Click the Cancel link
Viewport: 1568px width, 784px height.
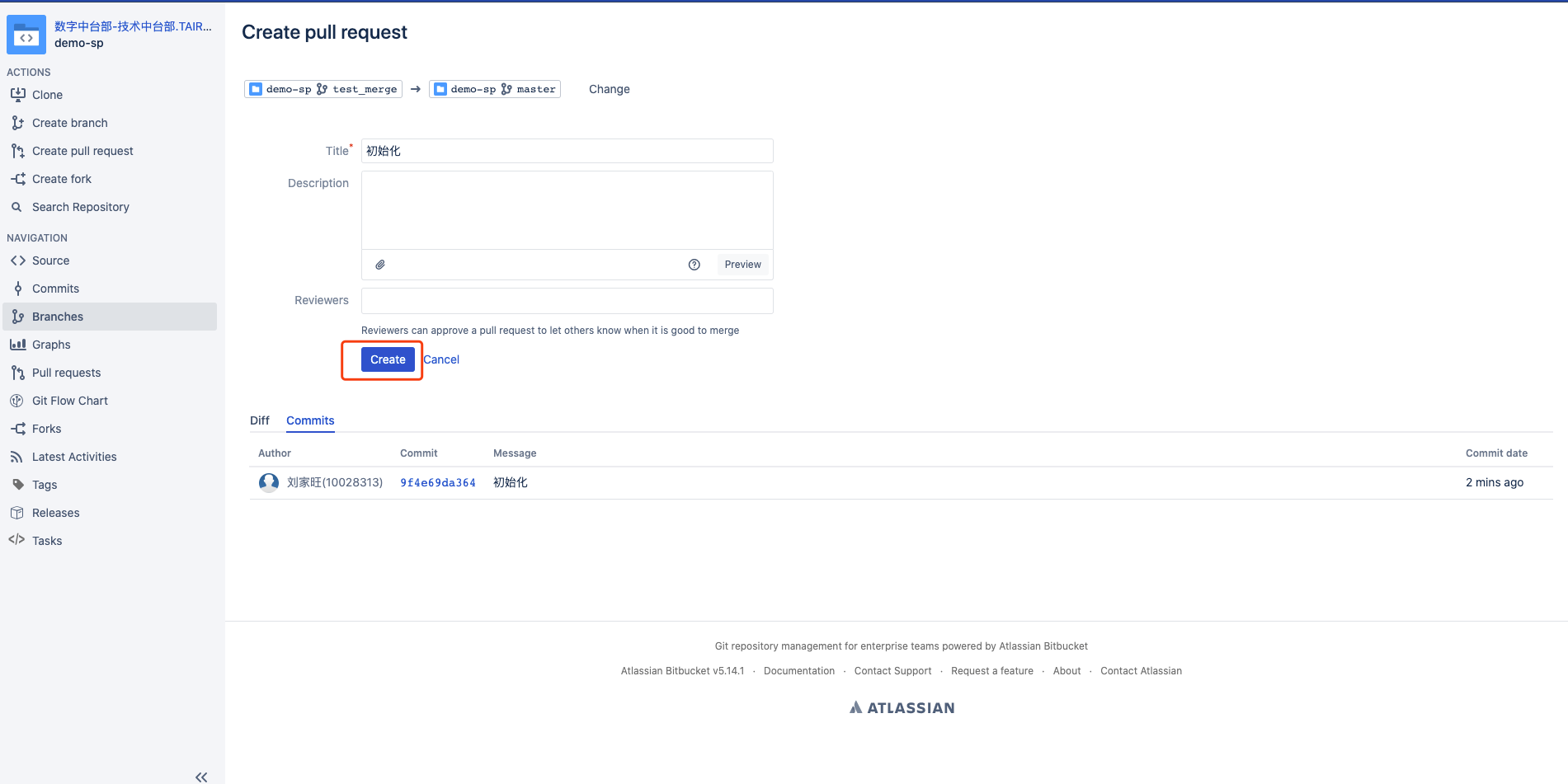pos(441,359)
